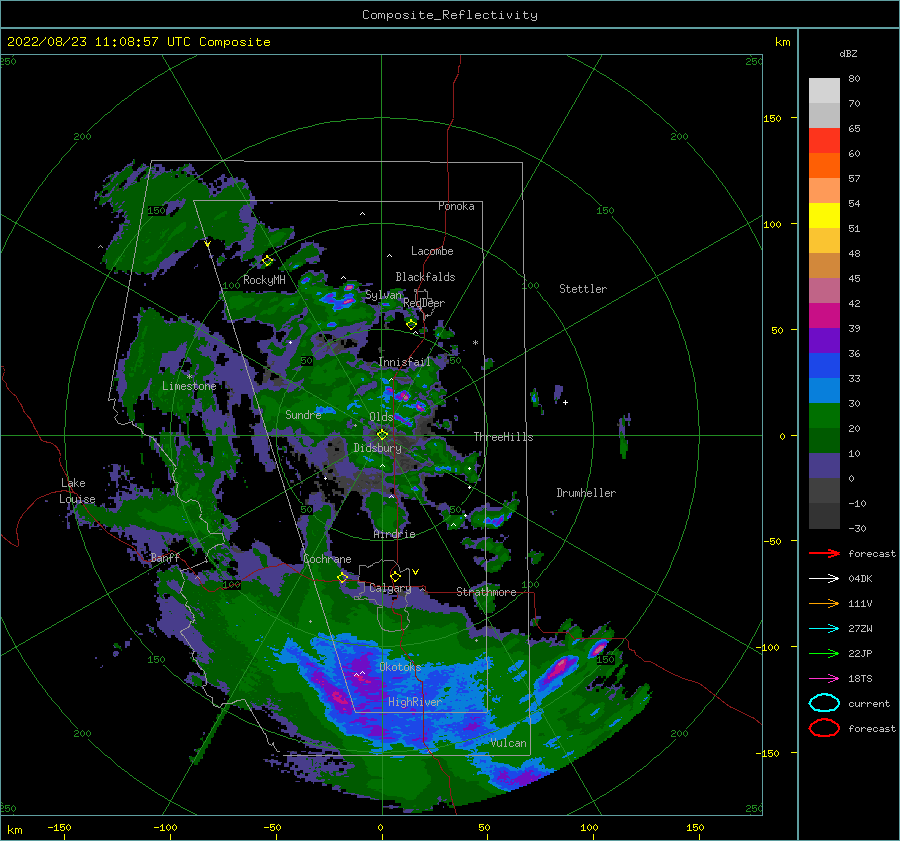This screenshot has height=841, width=900.
Task: Select the white asterisk marker east of Innisfail
Action: 475,343
